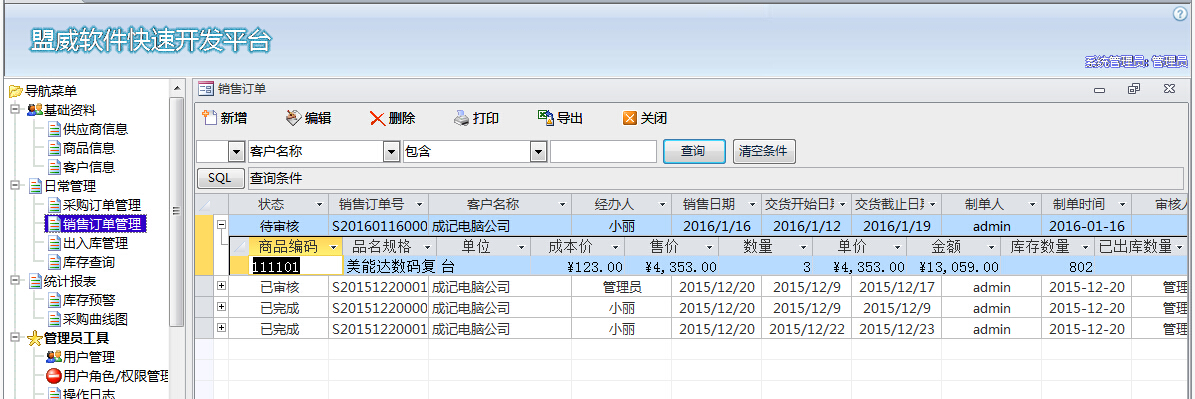1195x399 pixels.
Task: Open the help question mark icon
Action: (1181, 14)
